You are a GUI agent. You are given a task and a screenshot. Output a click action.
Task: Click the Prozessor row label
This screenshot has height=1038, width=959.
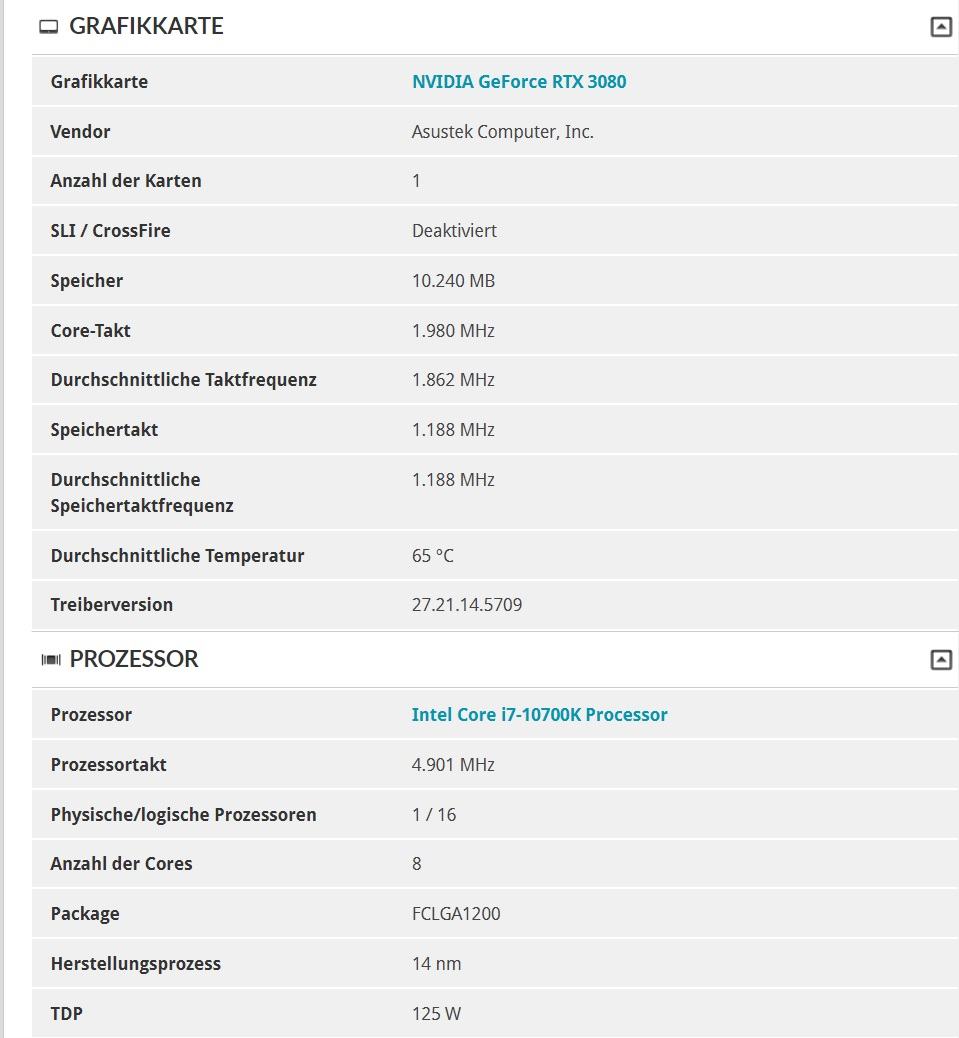[x=91, y=714]
